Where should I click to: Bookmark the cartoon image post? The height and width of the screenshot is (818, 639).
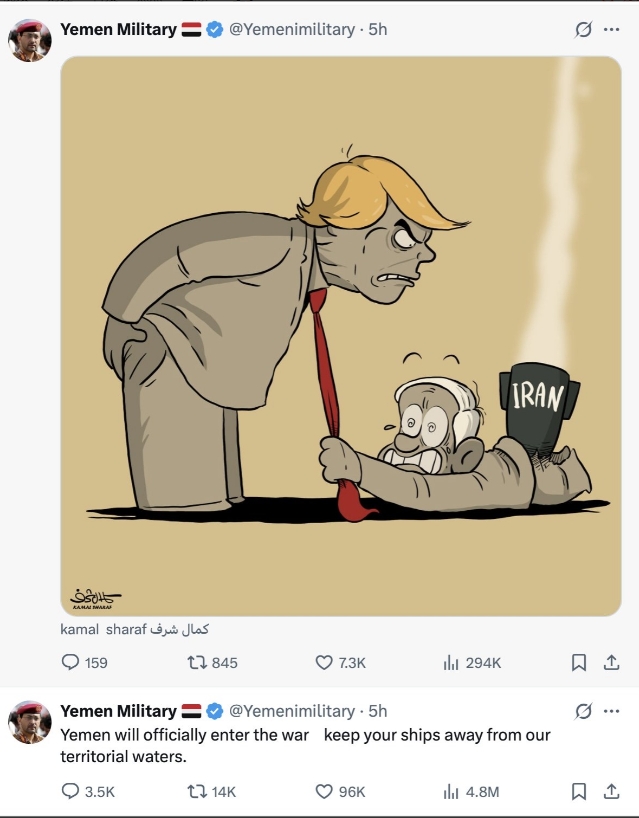(578, 663)
